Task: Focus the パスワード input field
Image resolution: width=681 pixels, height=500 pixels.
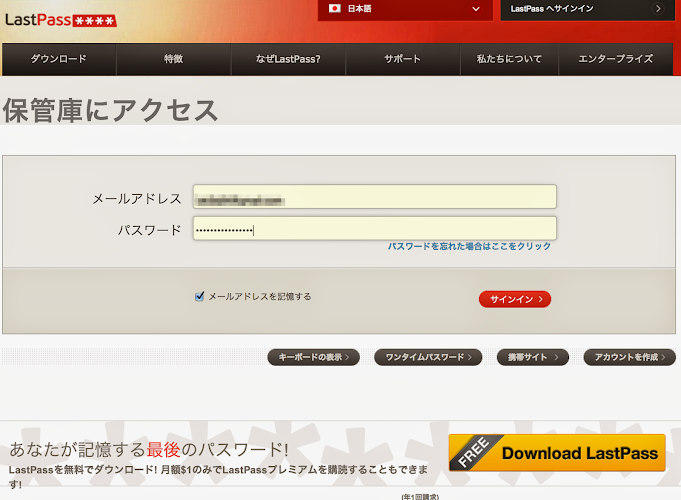Action: 375,228
